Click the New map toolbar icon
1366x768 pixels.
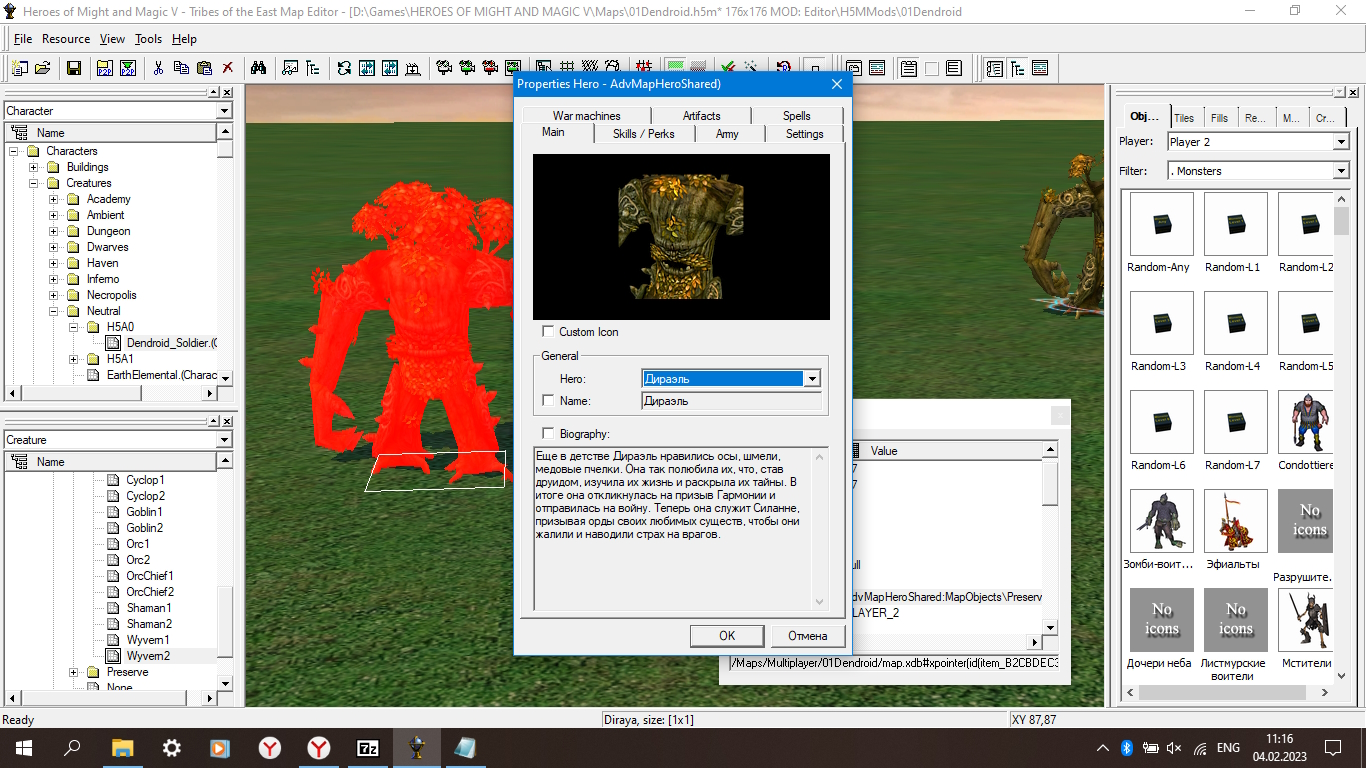click(x=20, y=68)
